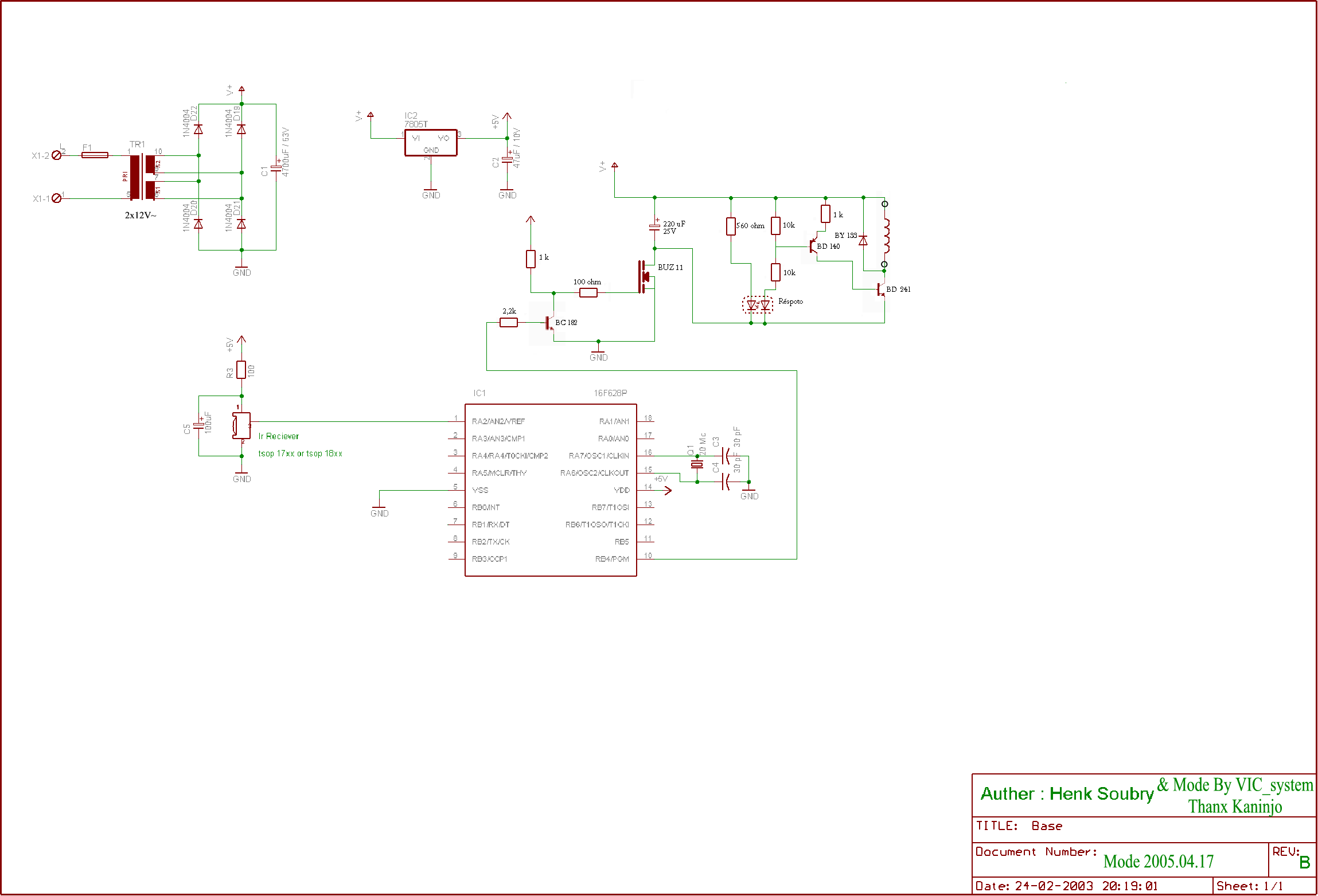1318x896 pixels.
Task: Click the 7805T voltage regulator symbol
Action: pyautogui.click(x=431, y=142)
